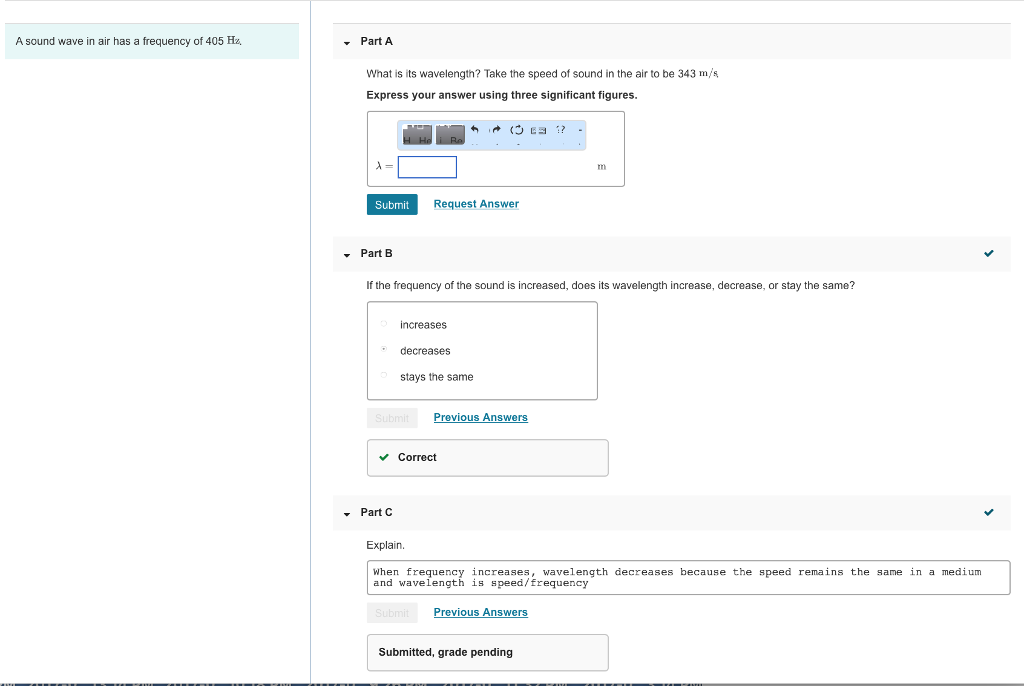Click the Submit button for Part A
The height and width of the screenshot is (686, 1024).
point(392,204)
